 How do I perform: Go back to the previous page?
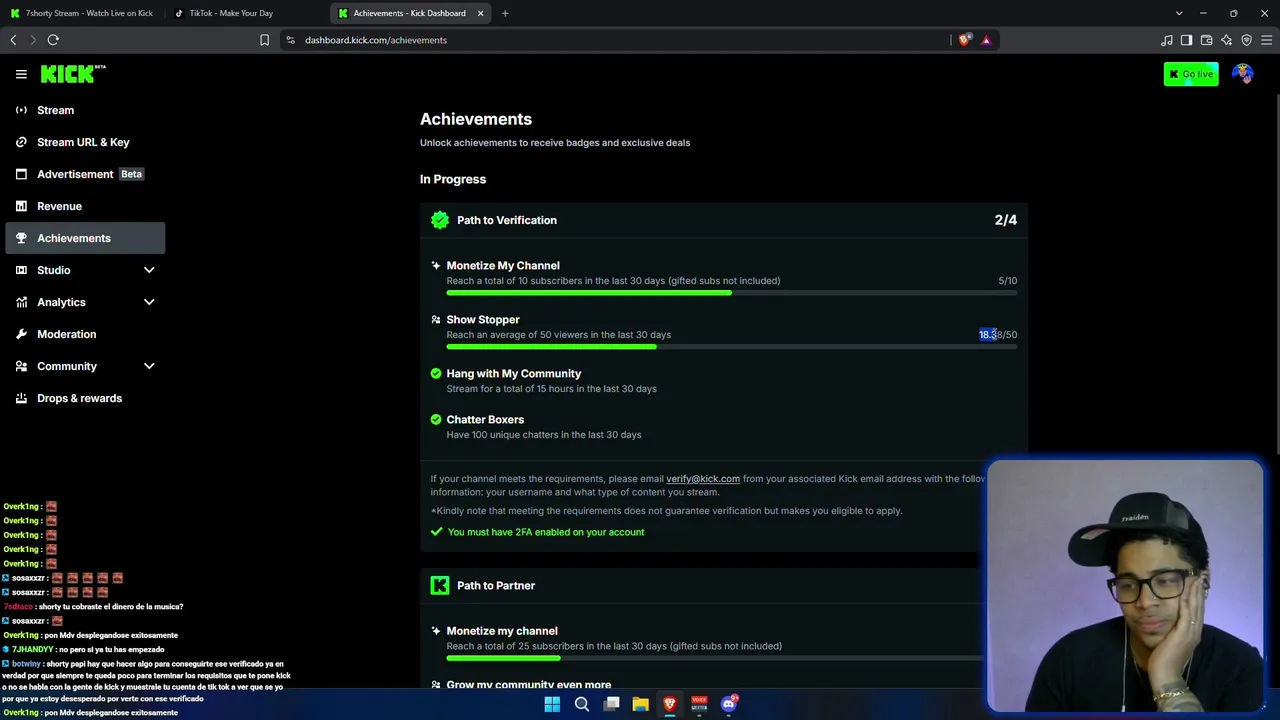13,40
